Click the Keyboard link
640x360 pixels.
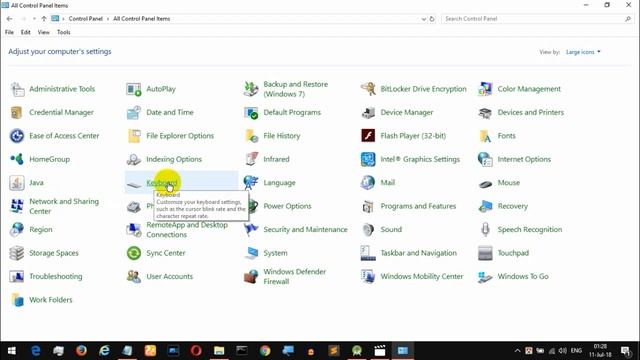click(162, 182)
